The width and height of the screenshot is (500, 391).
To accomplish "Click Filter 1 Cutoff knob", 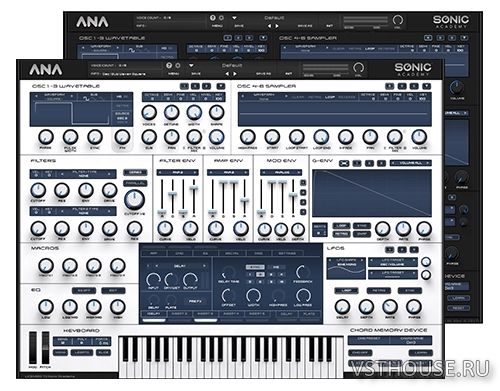I will pos(38,190).
